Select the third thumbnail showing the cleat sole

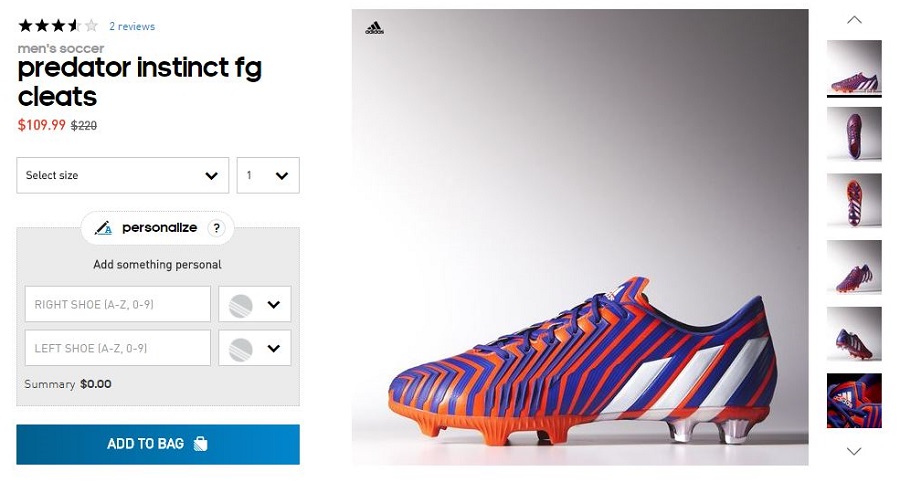pos(854,200)
